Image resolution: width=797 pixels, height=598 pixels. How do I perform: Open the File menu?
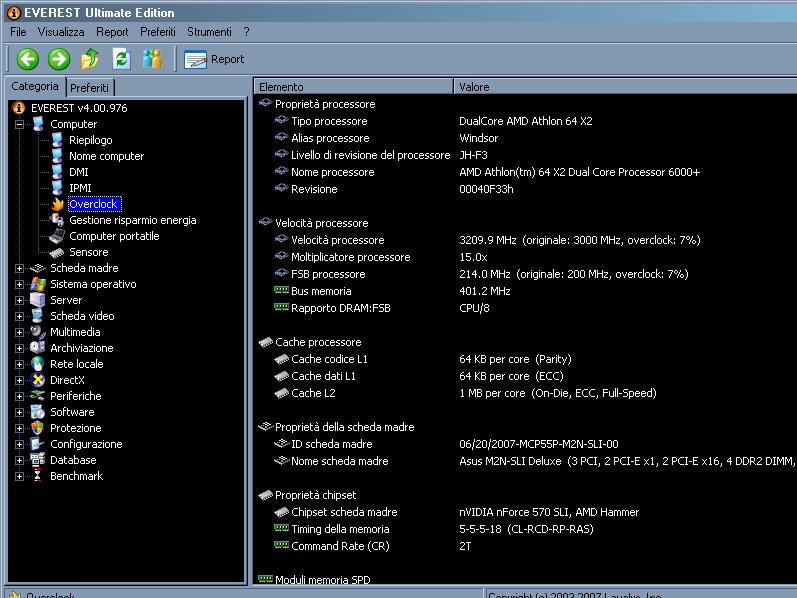pyautogui.click(x=18, y=32)
